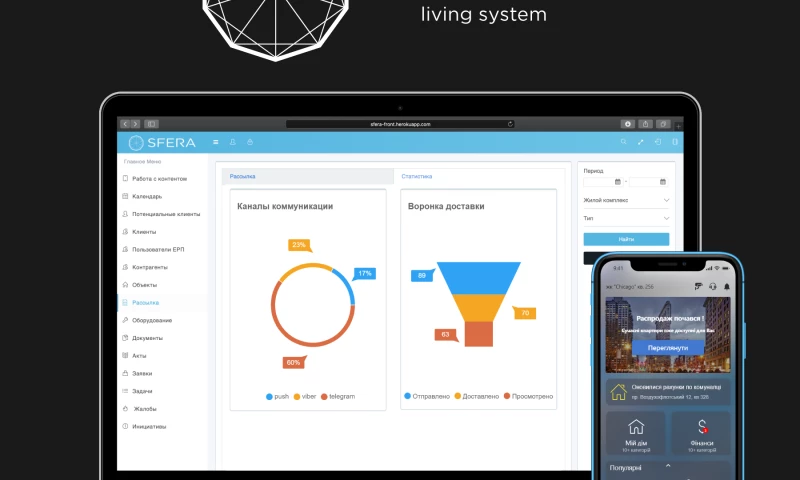Viewport: 800px width, 480px height.
Task: Switch to the Статистика tab
Action: tap(479, 176)
